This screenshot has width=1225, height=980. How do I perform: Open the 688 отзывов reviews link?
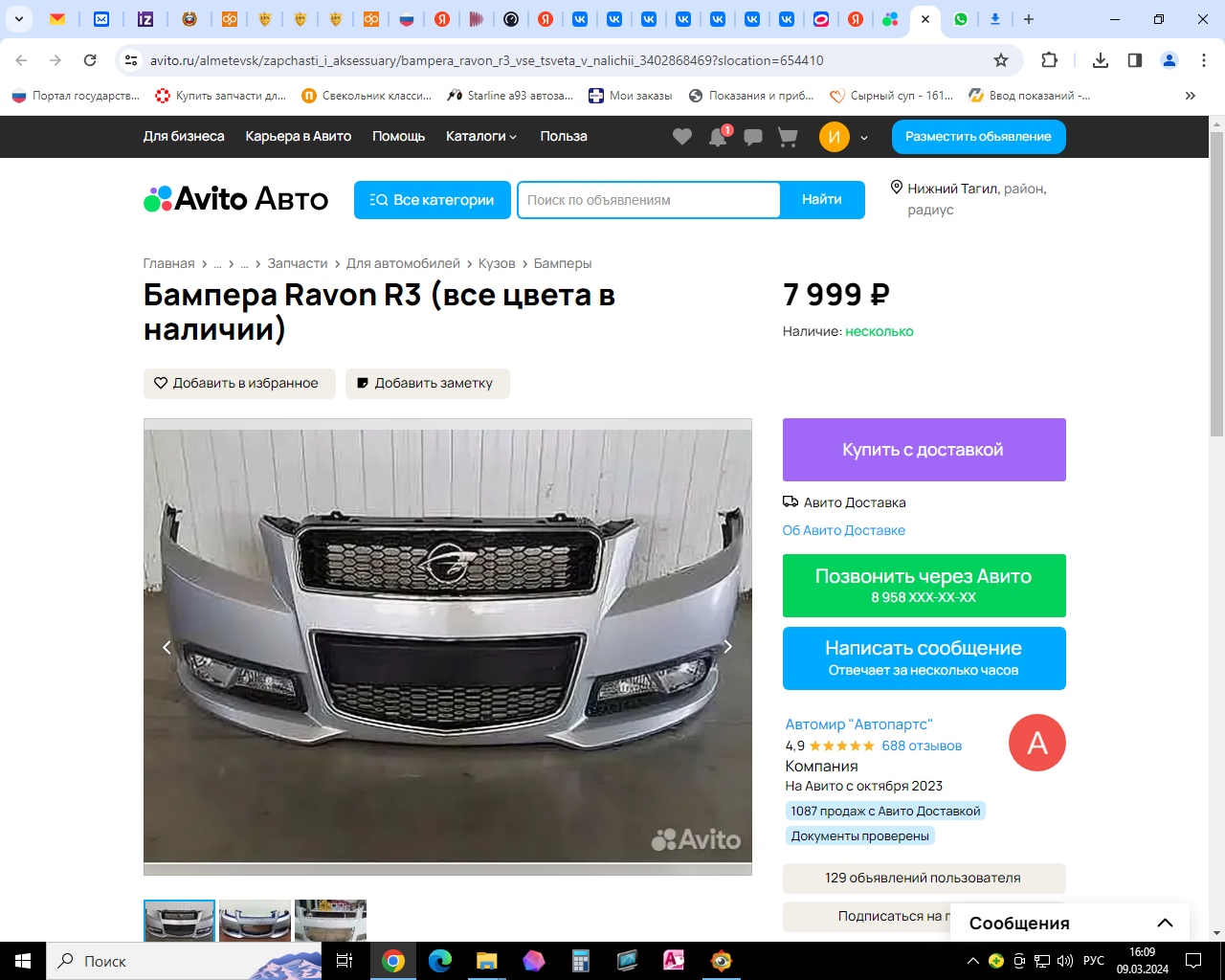pos(922,746)
